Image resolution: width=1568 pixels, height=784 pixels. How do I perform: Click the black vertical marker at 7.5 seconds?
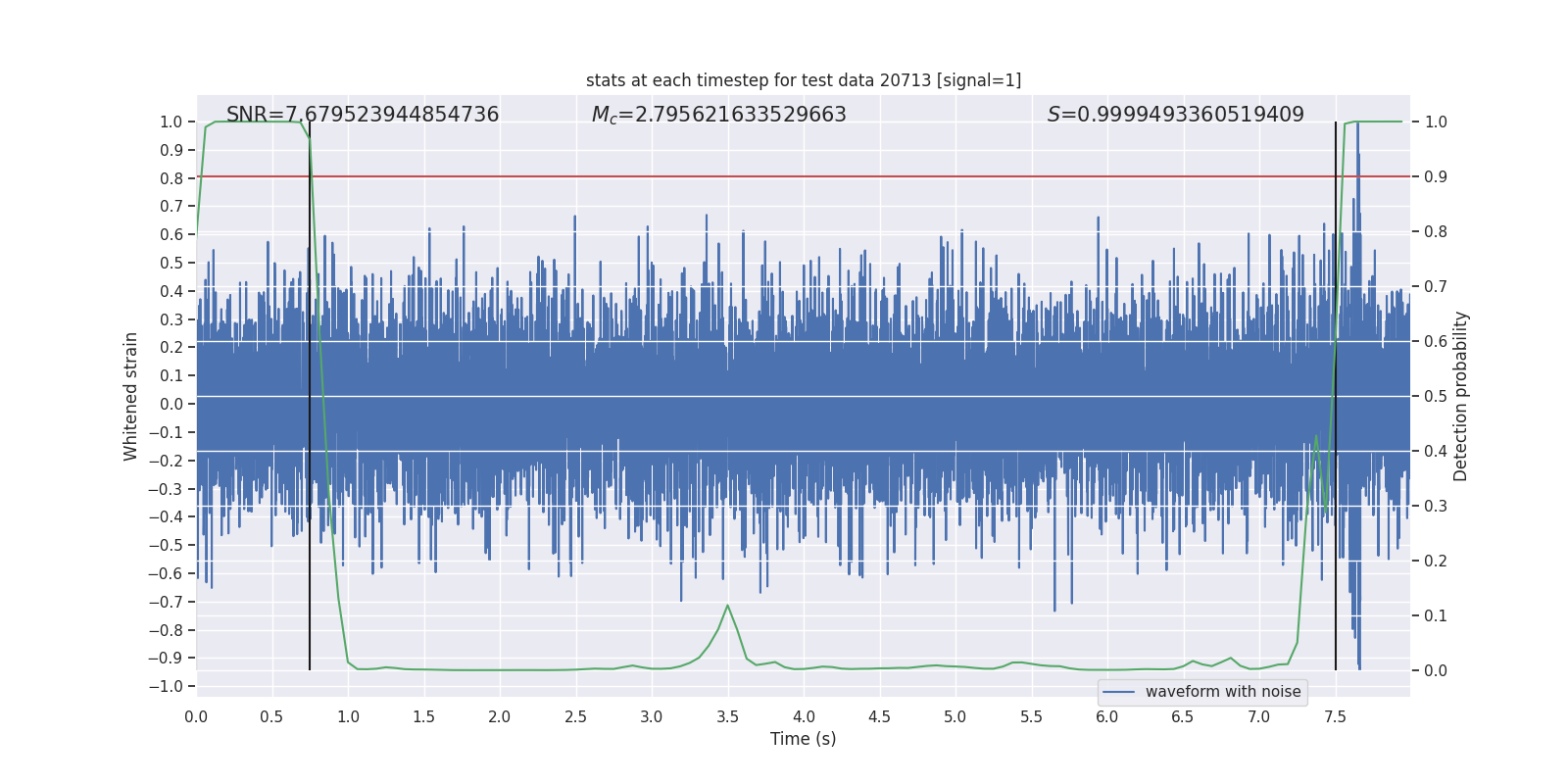(1336, 588)
